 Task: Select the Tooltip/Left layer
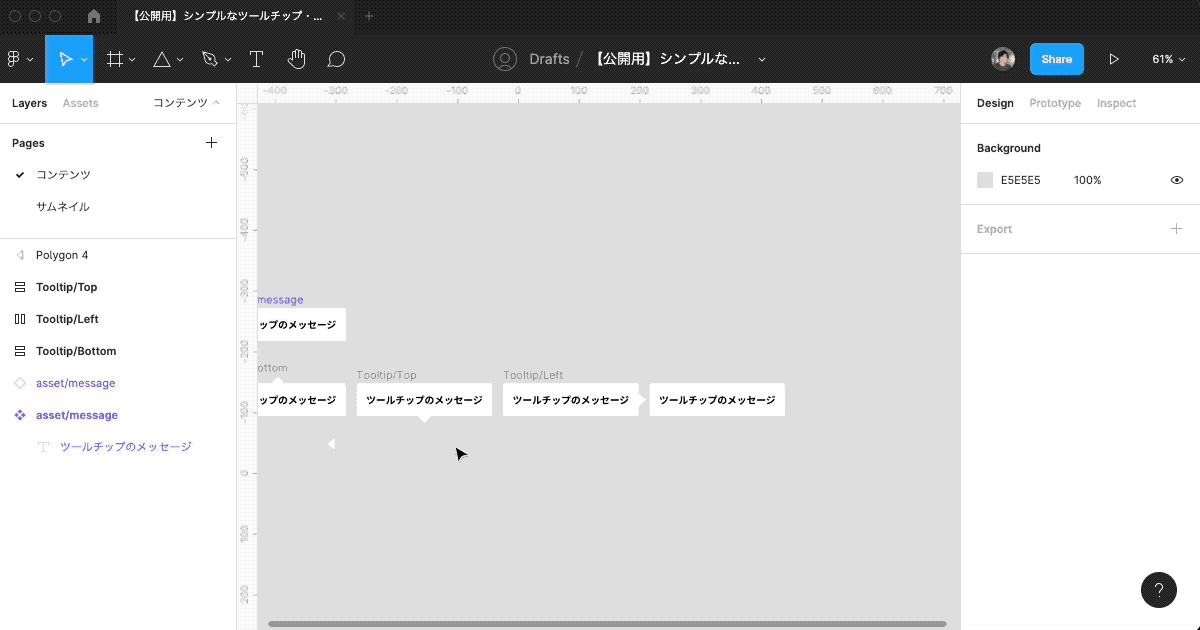pyautogui.click(x=67, y=319)
